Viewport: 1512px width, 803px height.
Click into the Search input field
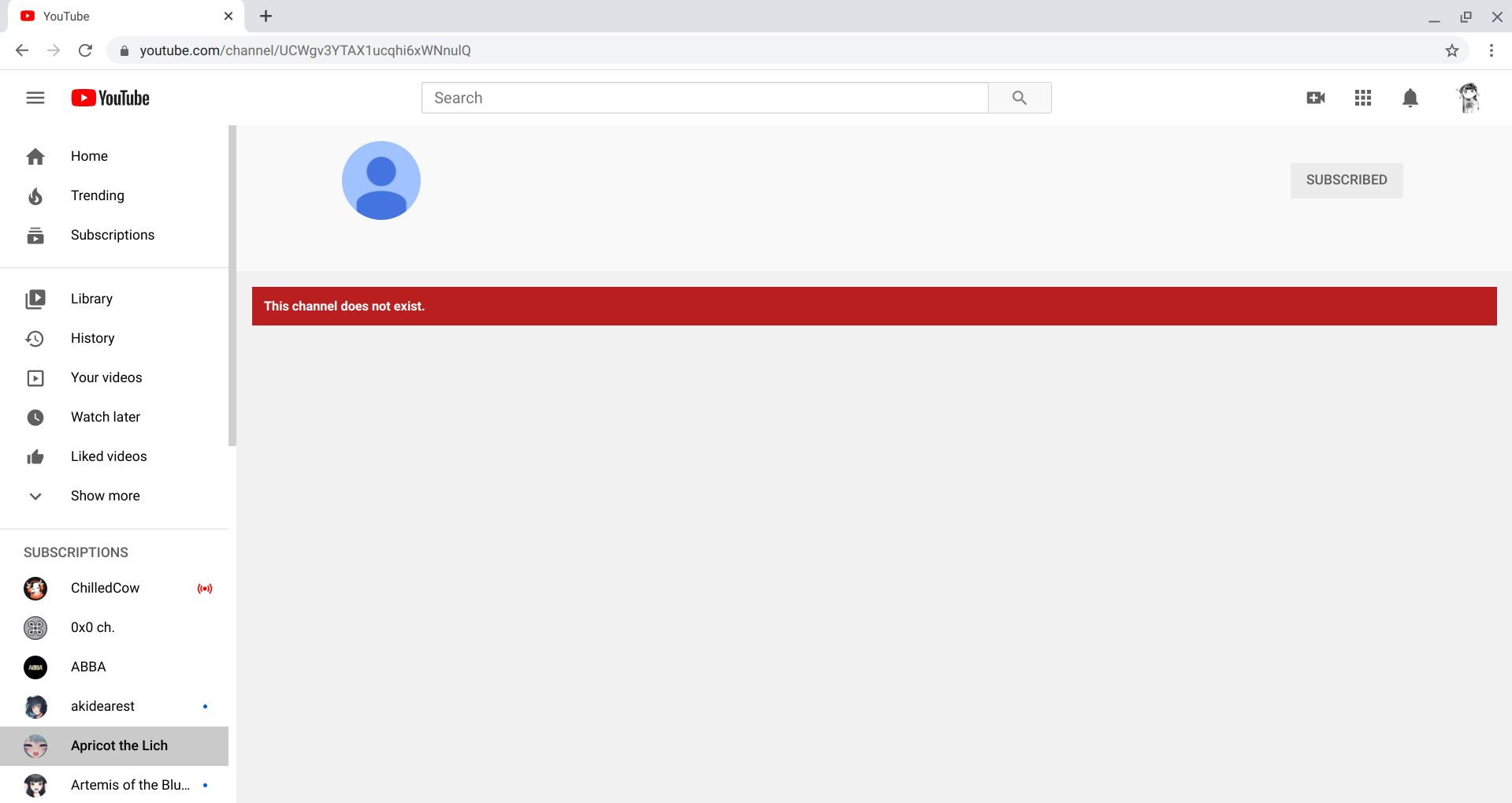[704, 97]
